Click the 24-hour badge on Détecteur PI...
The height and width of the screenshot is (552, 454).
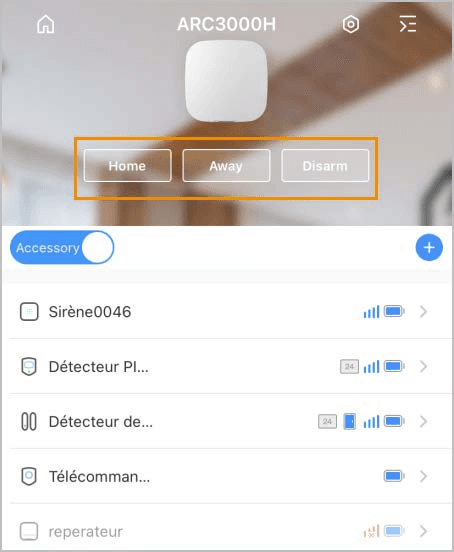[349, 366]
